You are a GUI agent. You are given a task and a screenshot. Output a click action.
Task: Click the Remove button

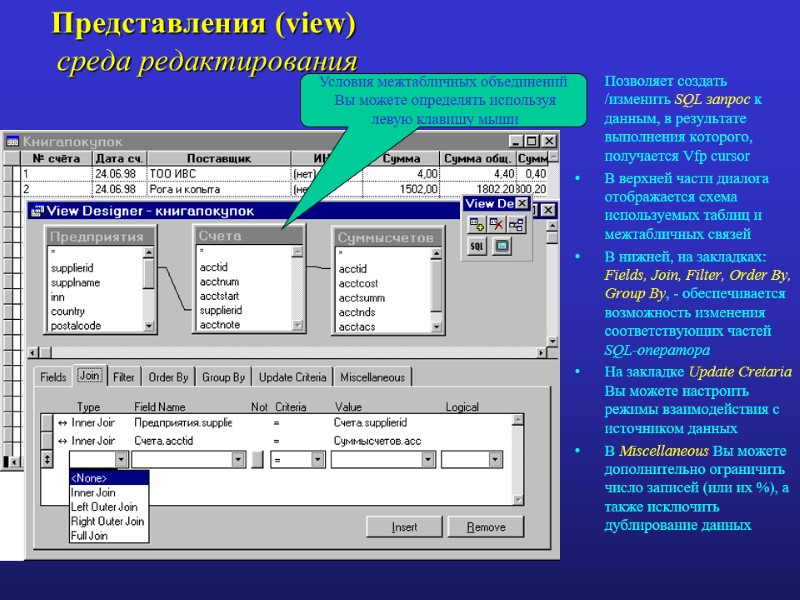(x=487, y=527)
